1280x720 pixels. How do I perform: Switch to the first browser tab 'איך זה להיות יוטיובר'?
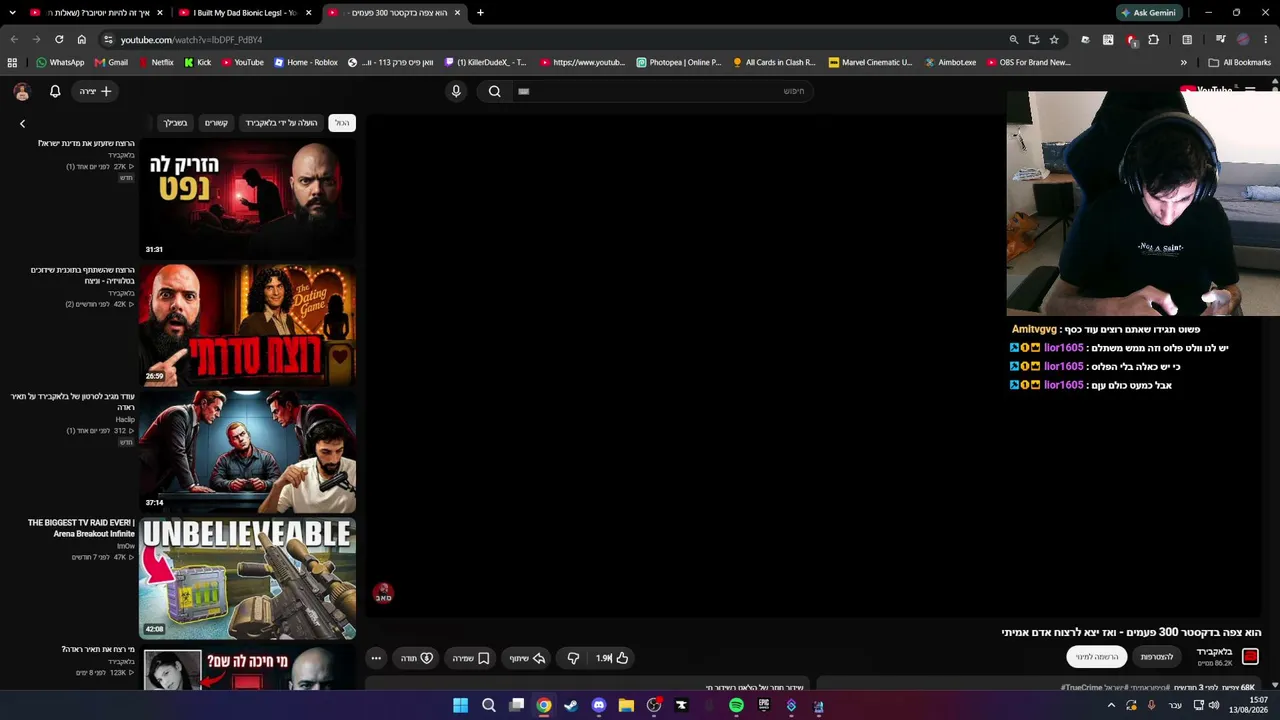(x=96, y=13)
